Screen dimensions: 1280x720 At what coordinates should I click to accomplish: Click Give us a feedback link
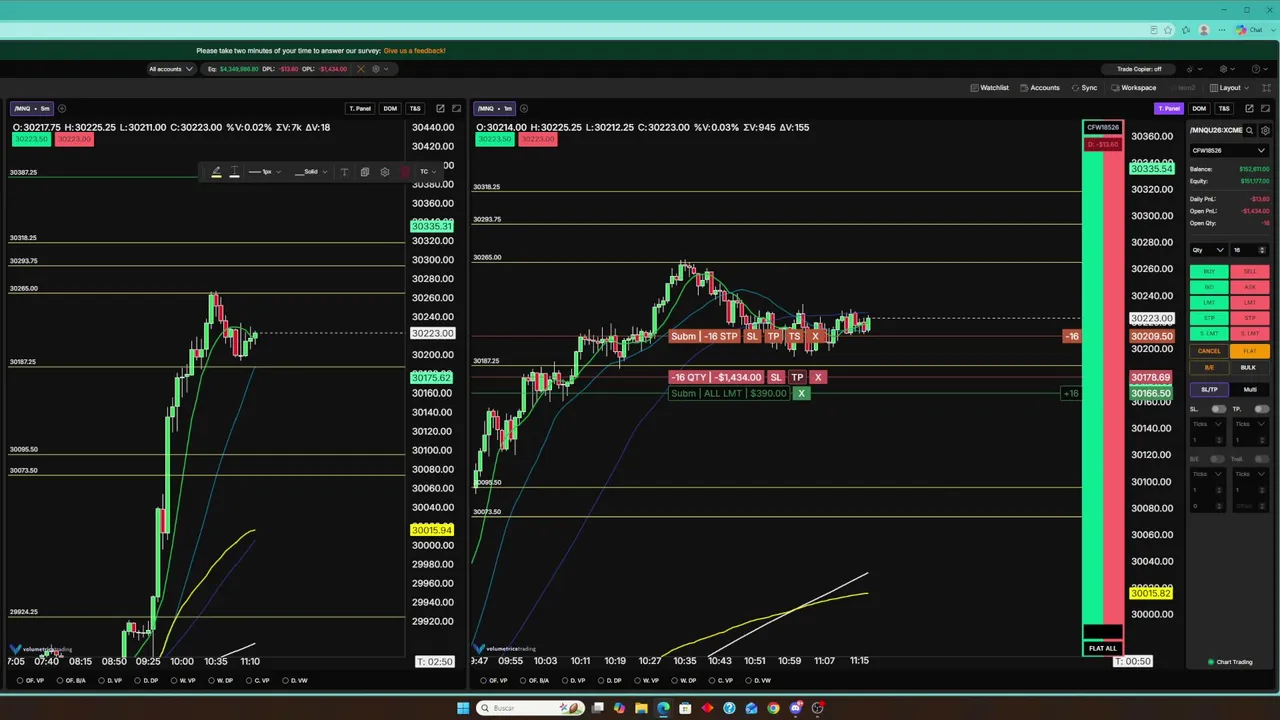click(x=414, y=50)
